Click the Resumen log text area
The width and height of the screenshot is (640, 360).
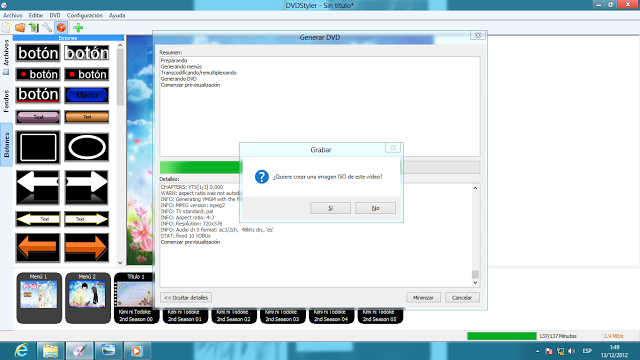(320, 106)
